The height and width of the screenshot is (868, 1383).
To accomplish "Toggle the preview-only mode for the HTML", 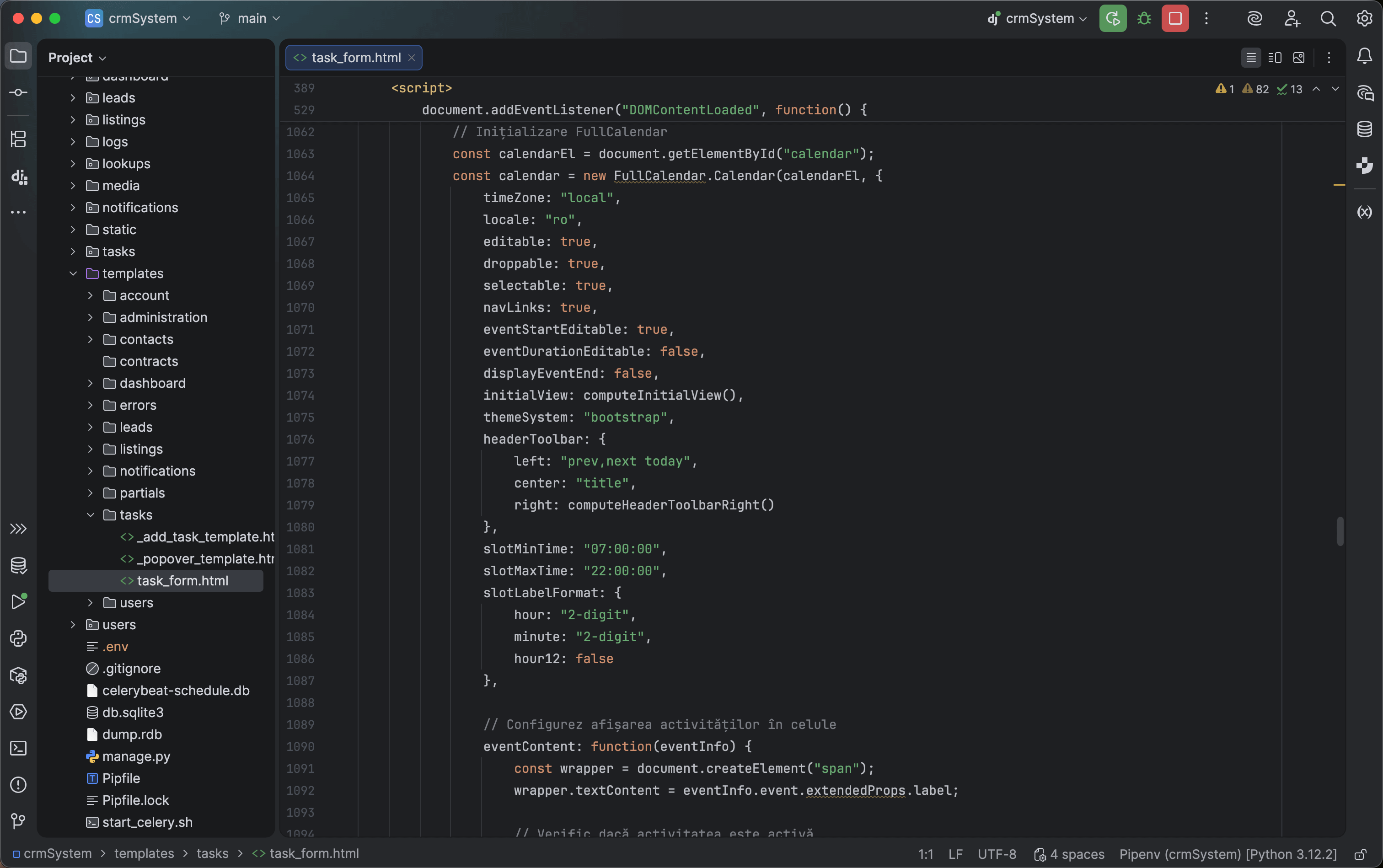I will 1298,58.
